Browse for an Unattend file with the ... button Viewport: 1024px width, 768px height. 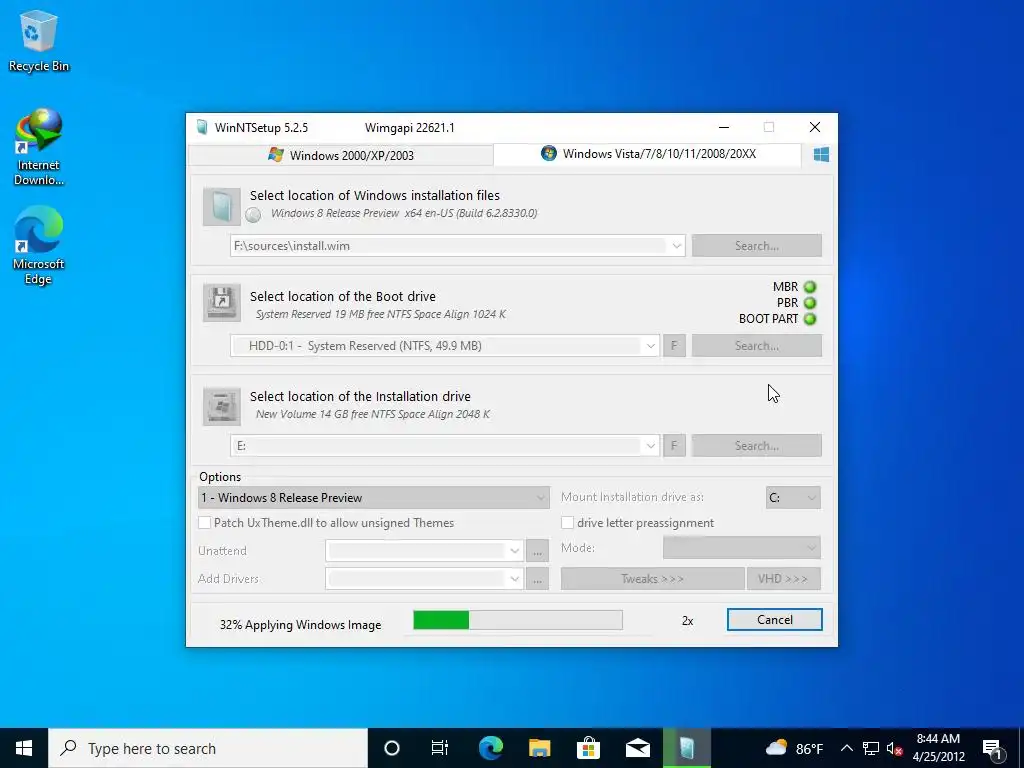[x=537, y=551]
